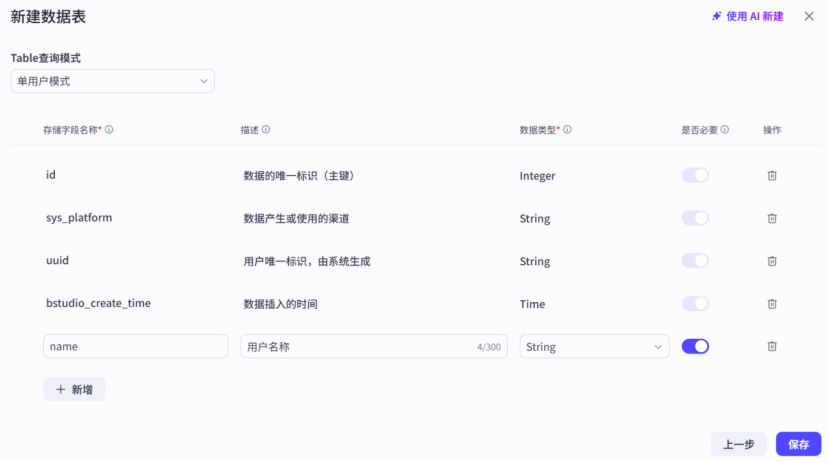Delete the uuid field row

tap(771, 261)
